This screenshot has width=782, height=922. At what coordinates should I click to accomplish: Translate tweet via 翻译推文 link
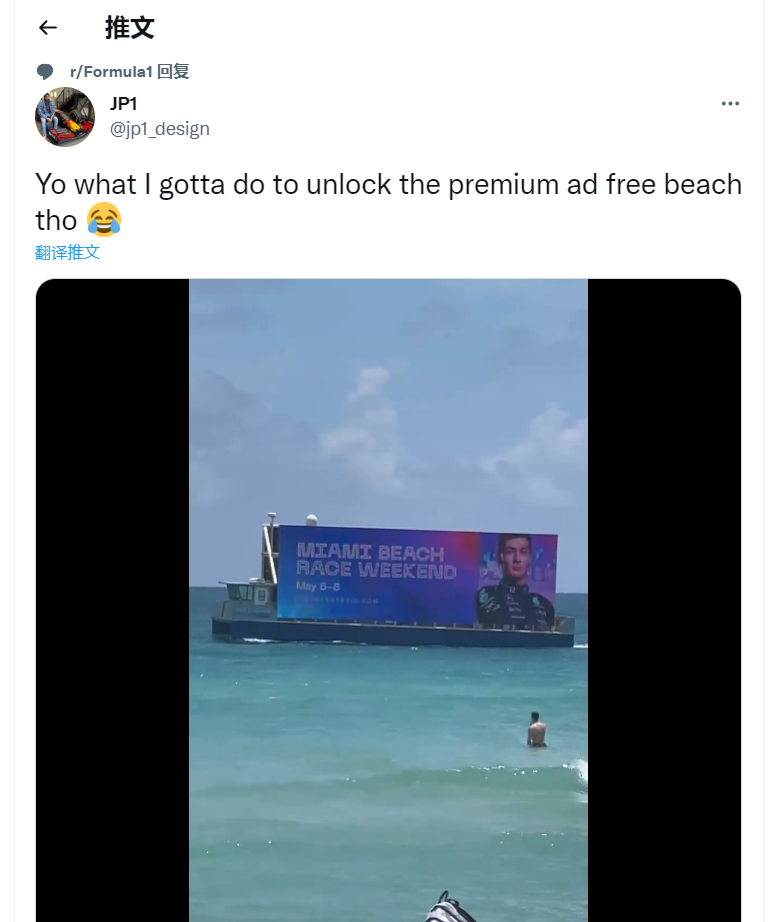(x=67, y=253)
